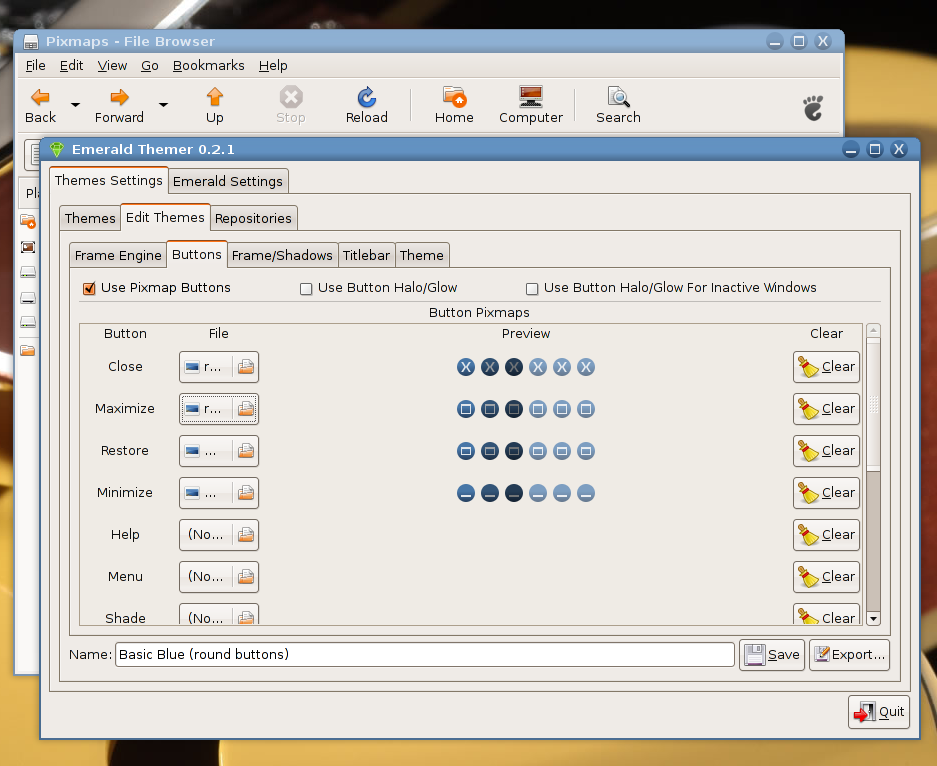This screenshot has width=937, height=766.
Task: Open the Go menu in File Browser
Action: [149, 66]
